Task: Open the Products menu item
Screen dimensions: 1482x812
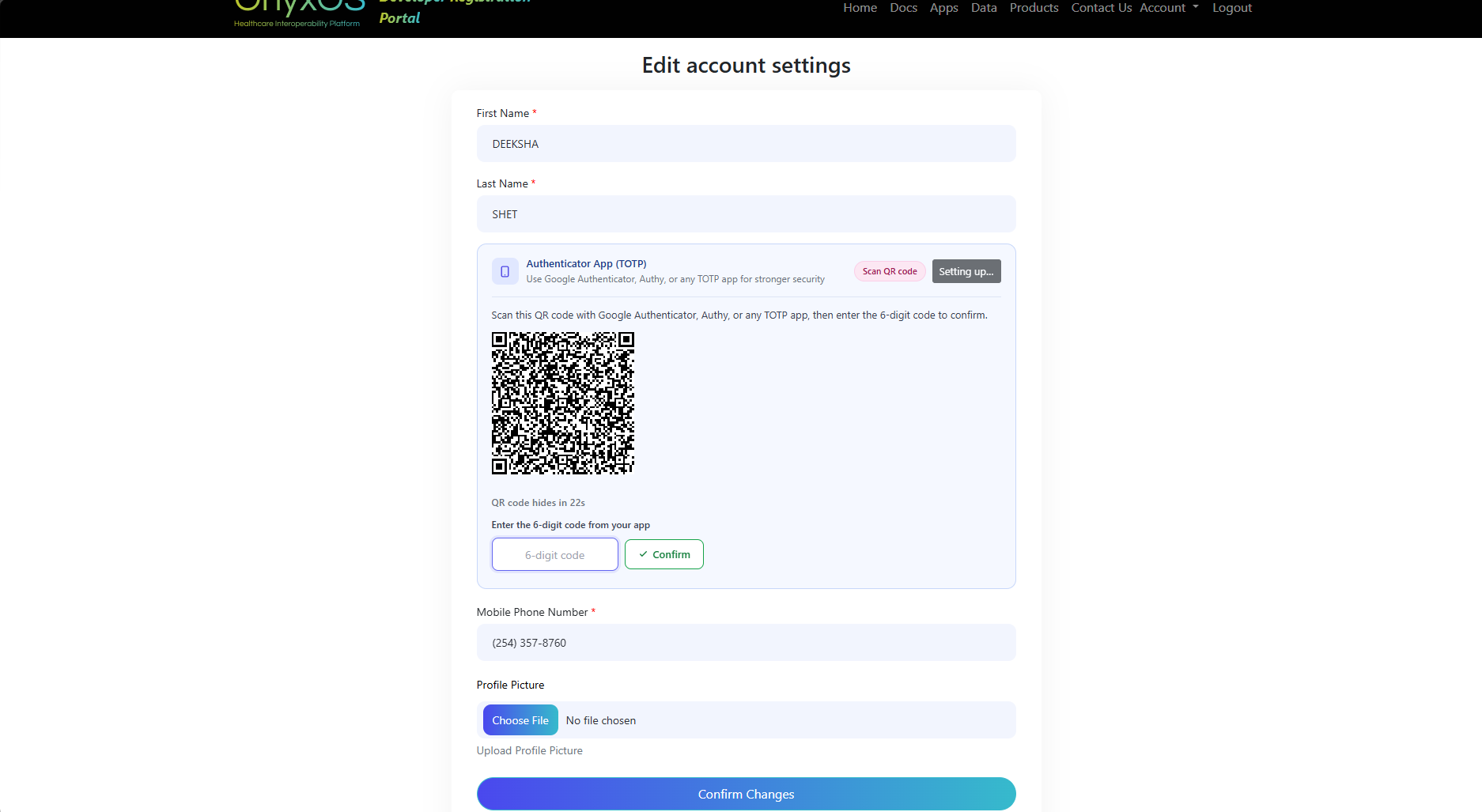Action: 1034,8
